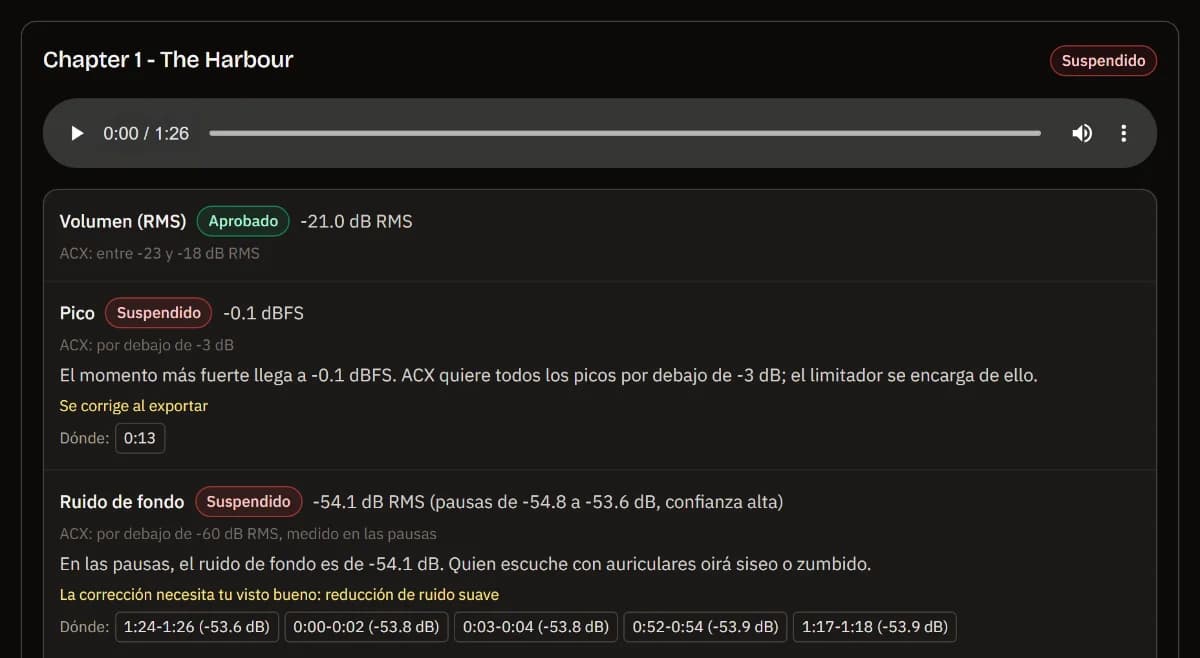Click the Suspendido badge next to Ruido de fondo
1200x658 pixels.
(248, 501)
